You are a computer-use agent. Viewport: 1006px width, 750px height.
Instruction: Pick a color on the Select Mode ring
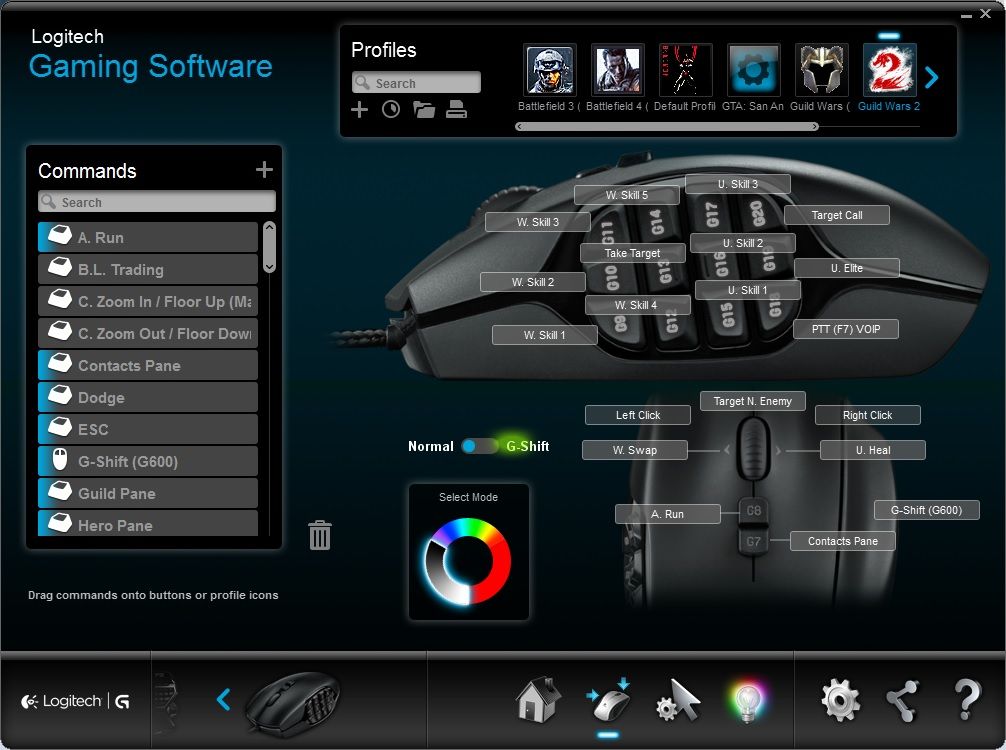click(467, 561)
